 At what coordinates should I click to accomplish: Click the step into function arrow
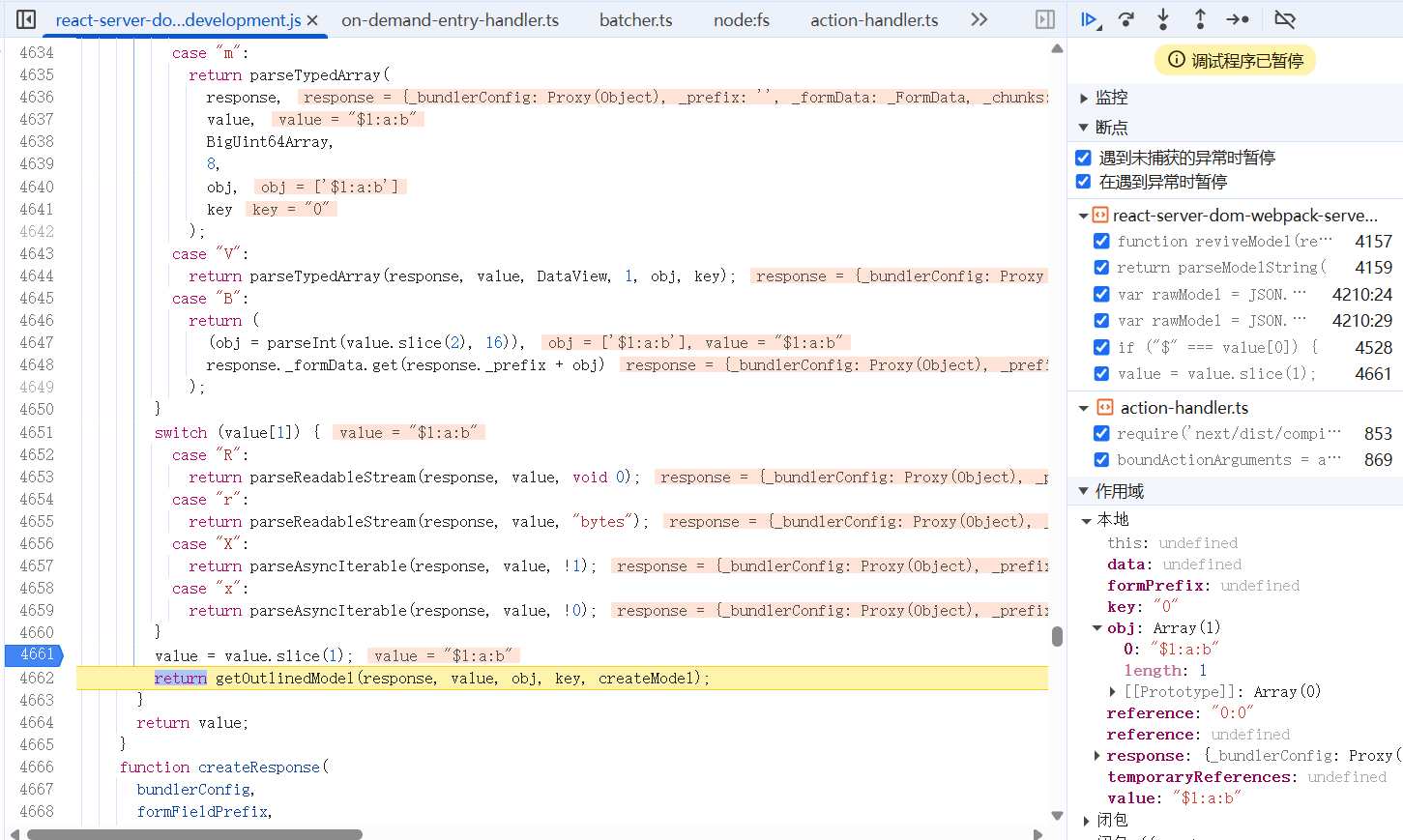tap(1163, 19)
